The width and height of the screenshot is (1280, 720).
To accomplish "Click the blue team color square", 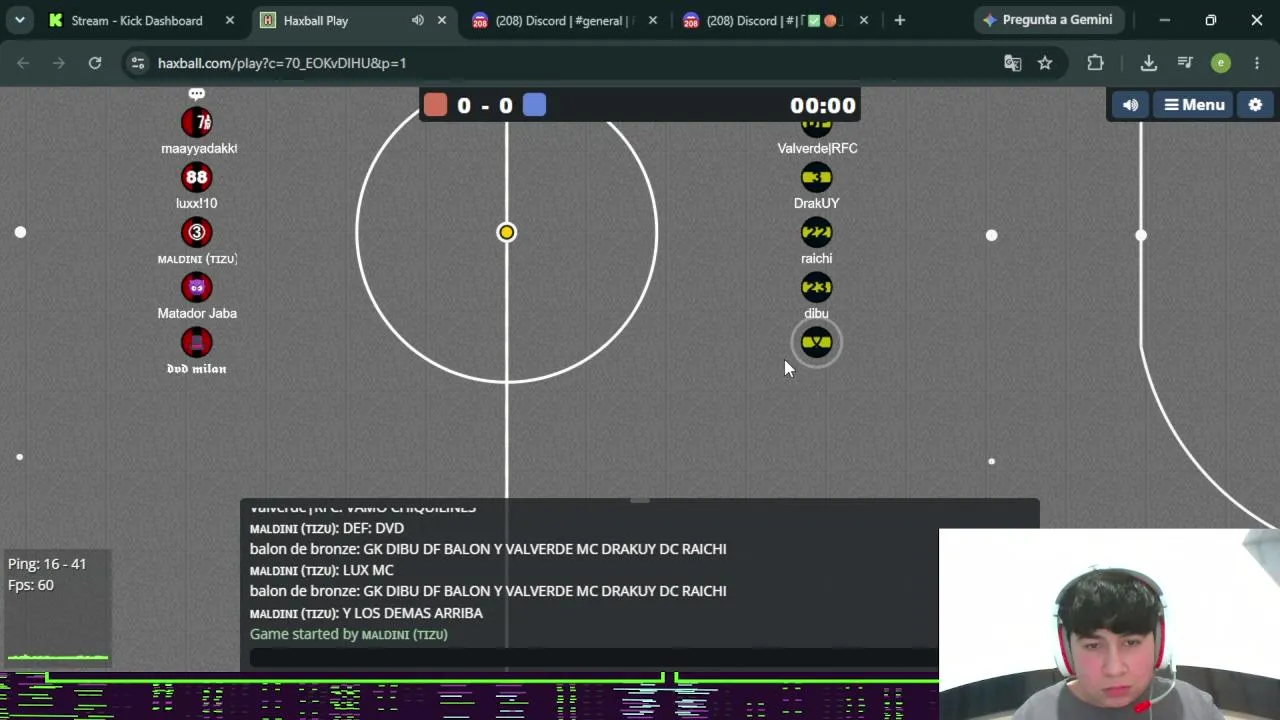I will click(534, 105).
